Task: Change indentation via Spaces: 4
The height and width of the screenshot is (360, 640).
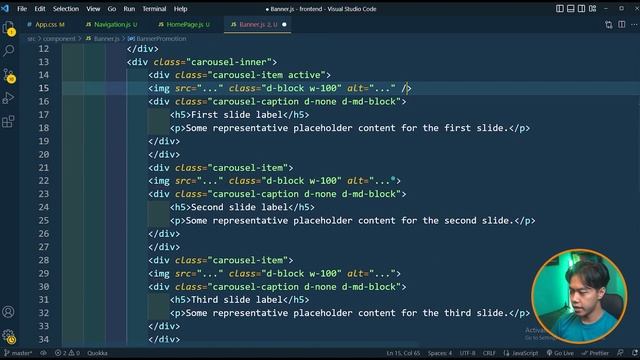Action: 440,353
